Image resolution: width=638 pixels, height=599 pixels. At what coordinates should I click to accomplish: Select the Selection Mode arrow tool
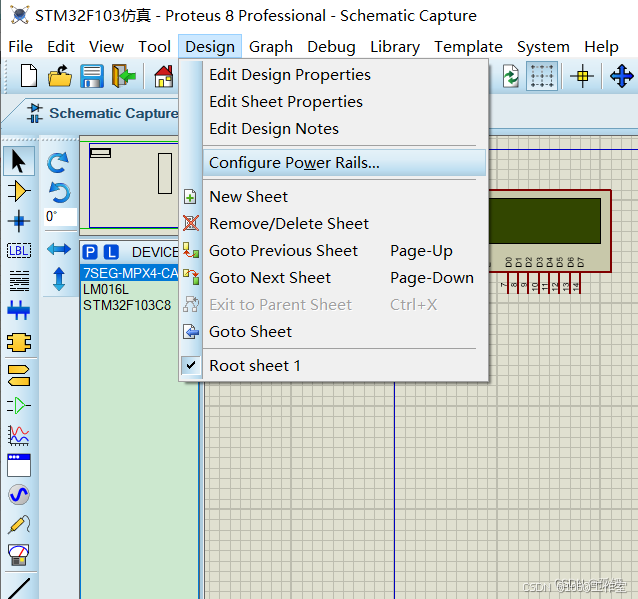[19, 162]
